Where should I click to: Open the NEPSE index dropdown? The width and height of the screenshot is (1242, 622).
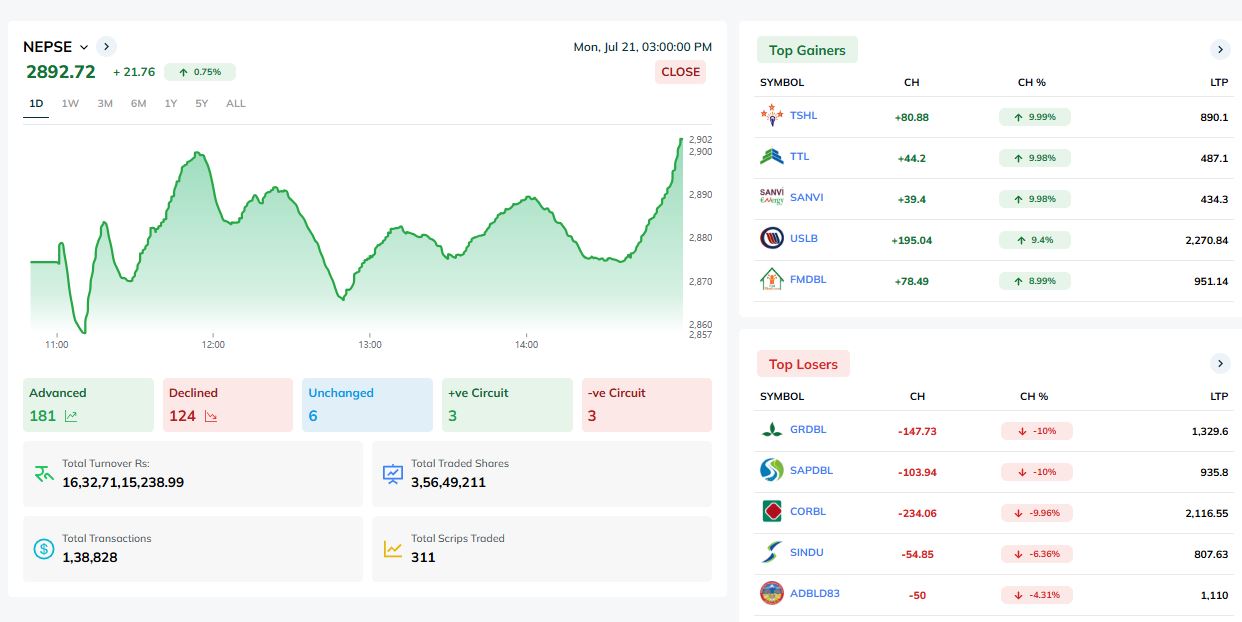pos(84,47)
